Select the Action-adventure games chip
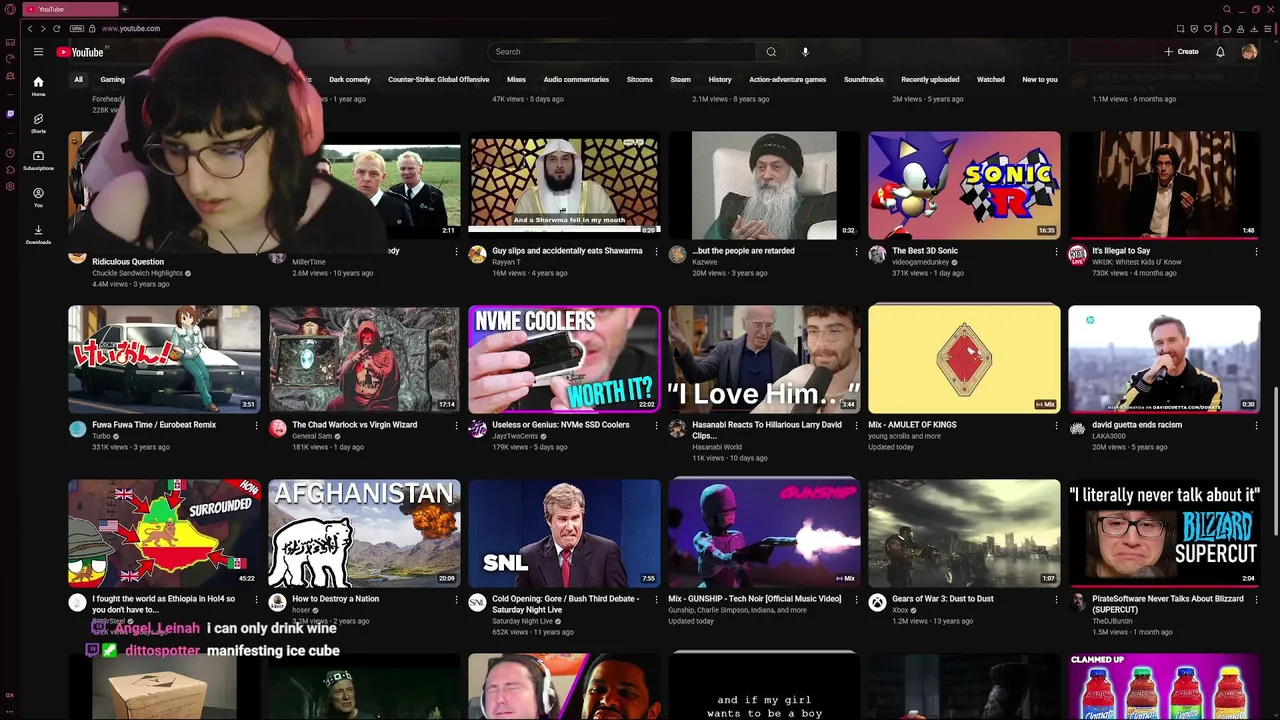This screenshot has height=720, width=1280. (x=787, y=80)
